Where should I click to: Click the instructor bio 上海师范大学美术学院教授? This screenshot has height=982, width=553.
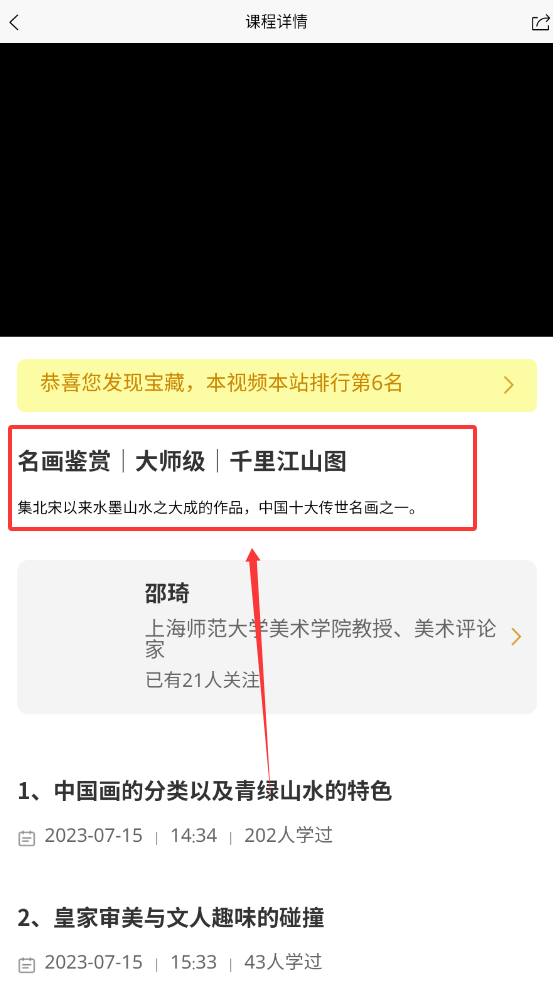(x=321, y=638)
